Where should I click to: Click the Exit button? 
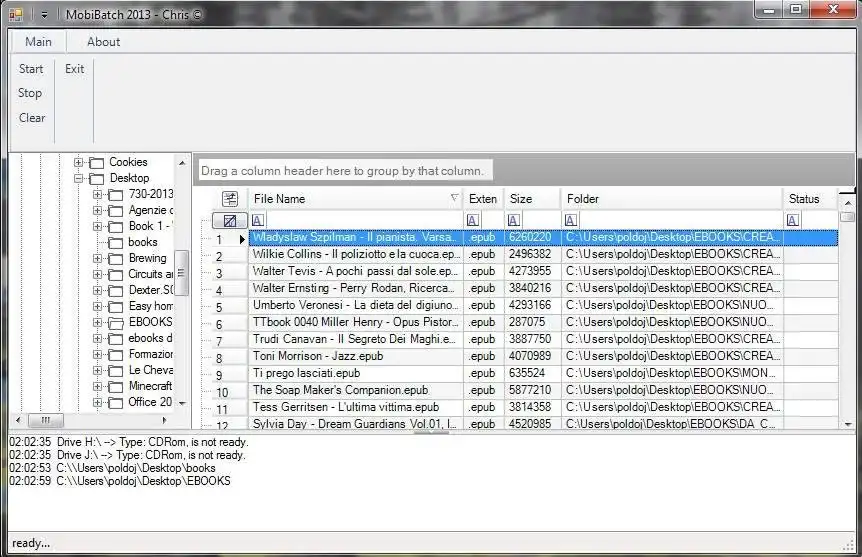click(x=74, y=69)
